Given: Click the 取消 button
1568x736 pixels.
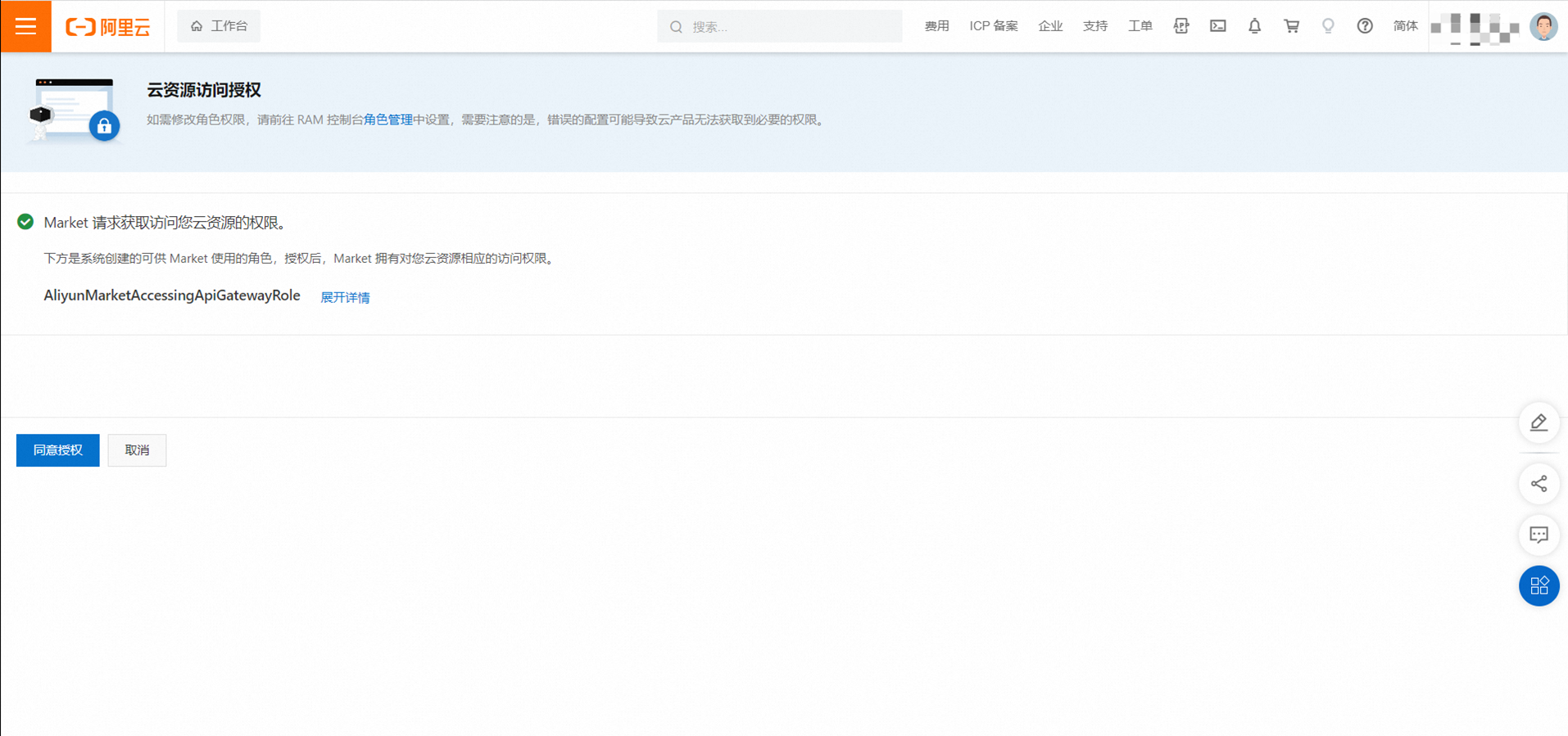Looking at the screenshot, I should point(137,450).
